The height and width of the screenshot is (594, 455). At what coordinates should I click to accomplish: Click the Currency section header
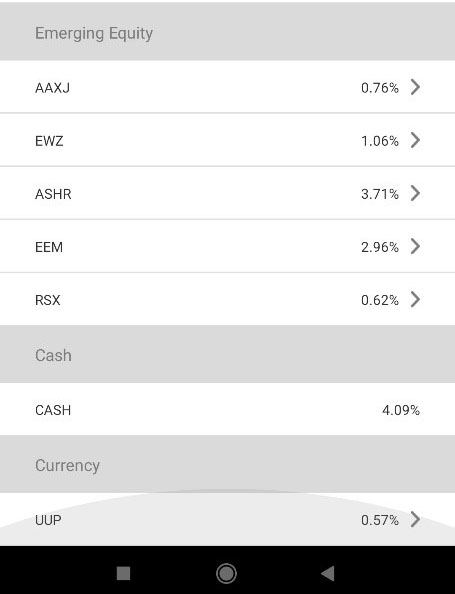click(x=227, y=464)
